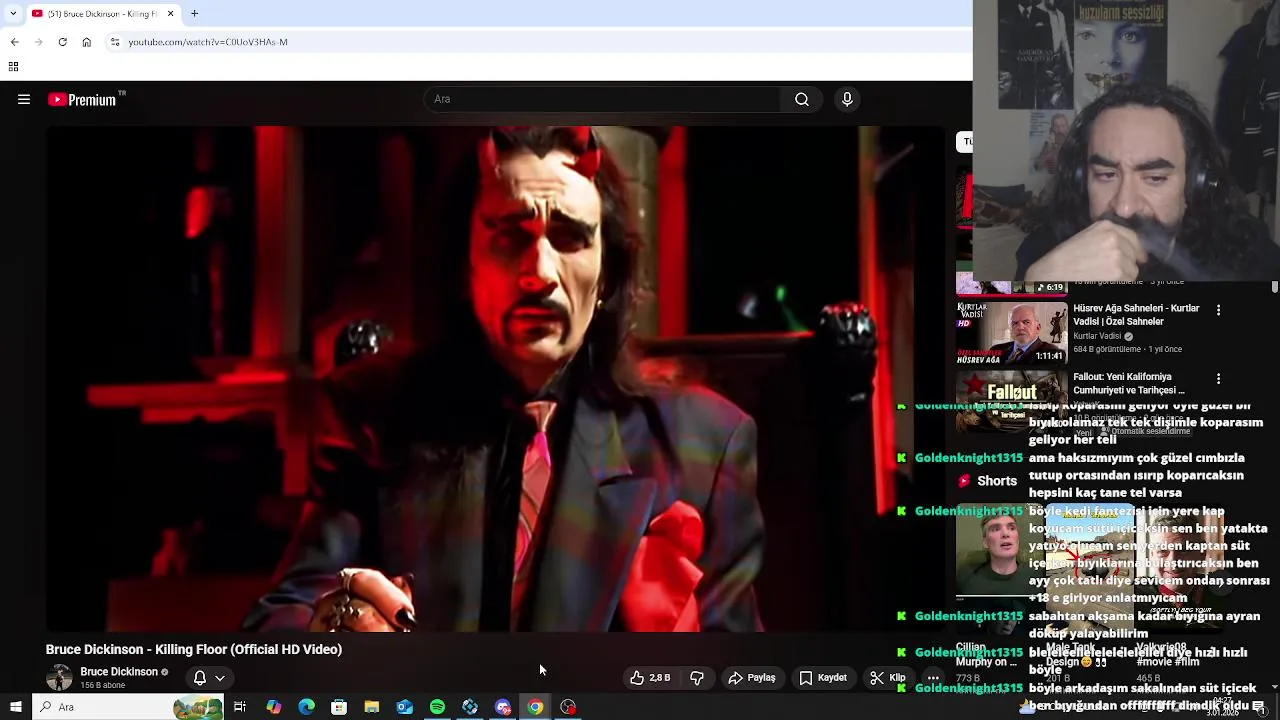Screen dimensions: 1280x720
Task: Open the YouTube guide hamburger menu
Action: click(24, 99)
